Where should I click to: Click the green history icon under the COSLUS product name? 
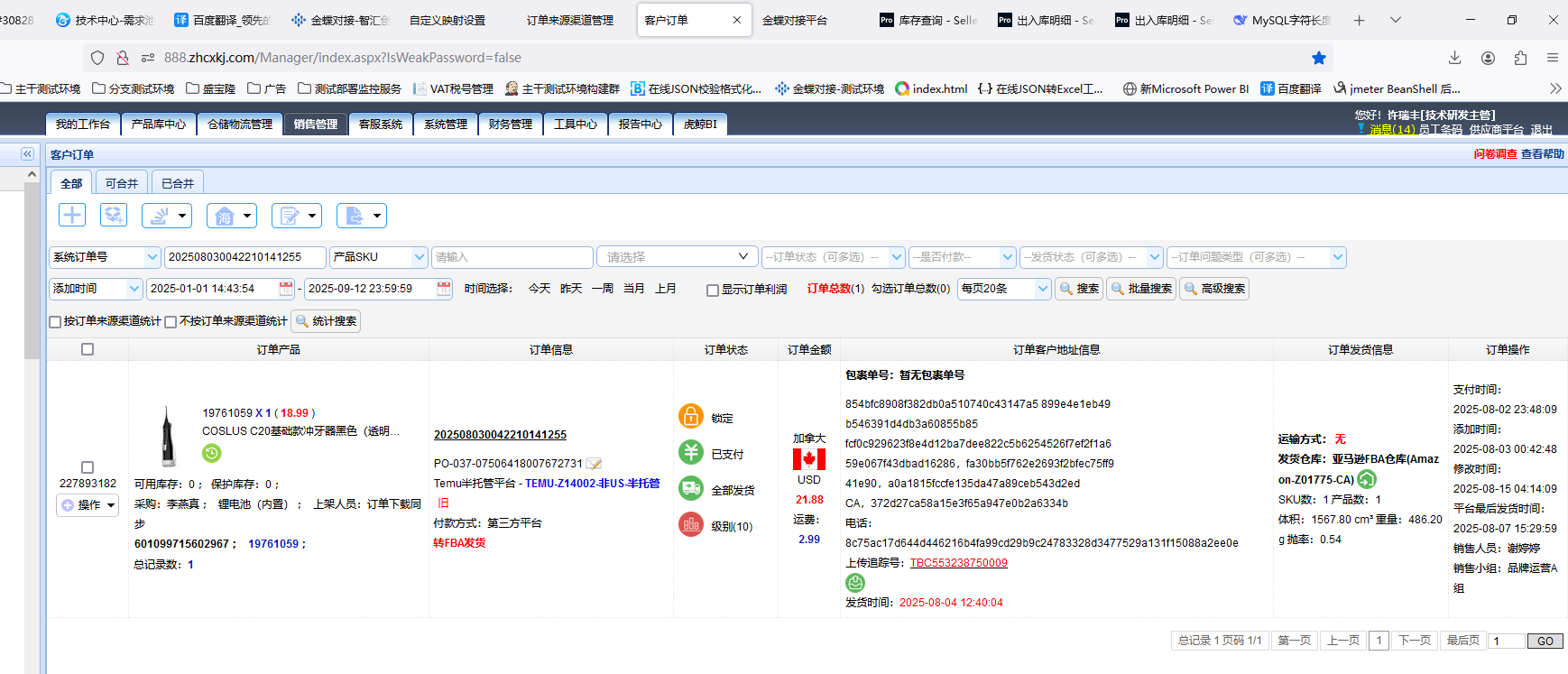click(x=212, y=453)
